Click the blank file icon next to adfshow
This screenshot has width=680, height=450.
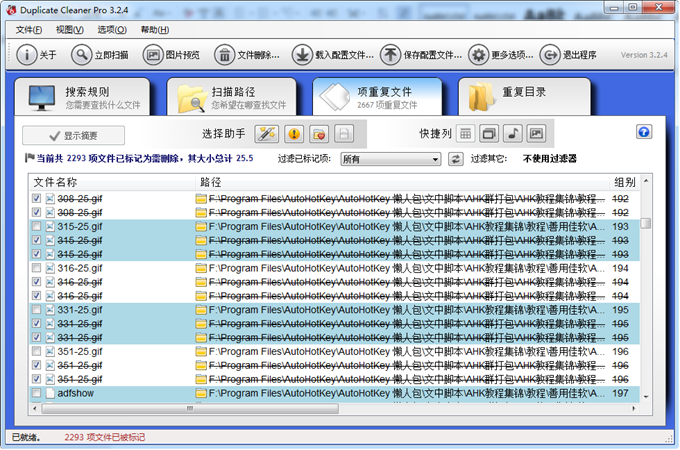click(50, 393)
